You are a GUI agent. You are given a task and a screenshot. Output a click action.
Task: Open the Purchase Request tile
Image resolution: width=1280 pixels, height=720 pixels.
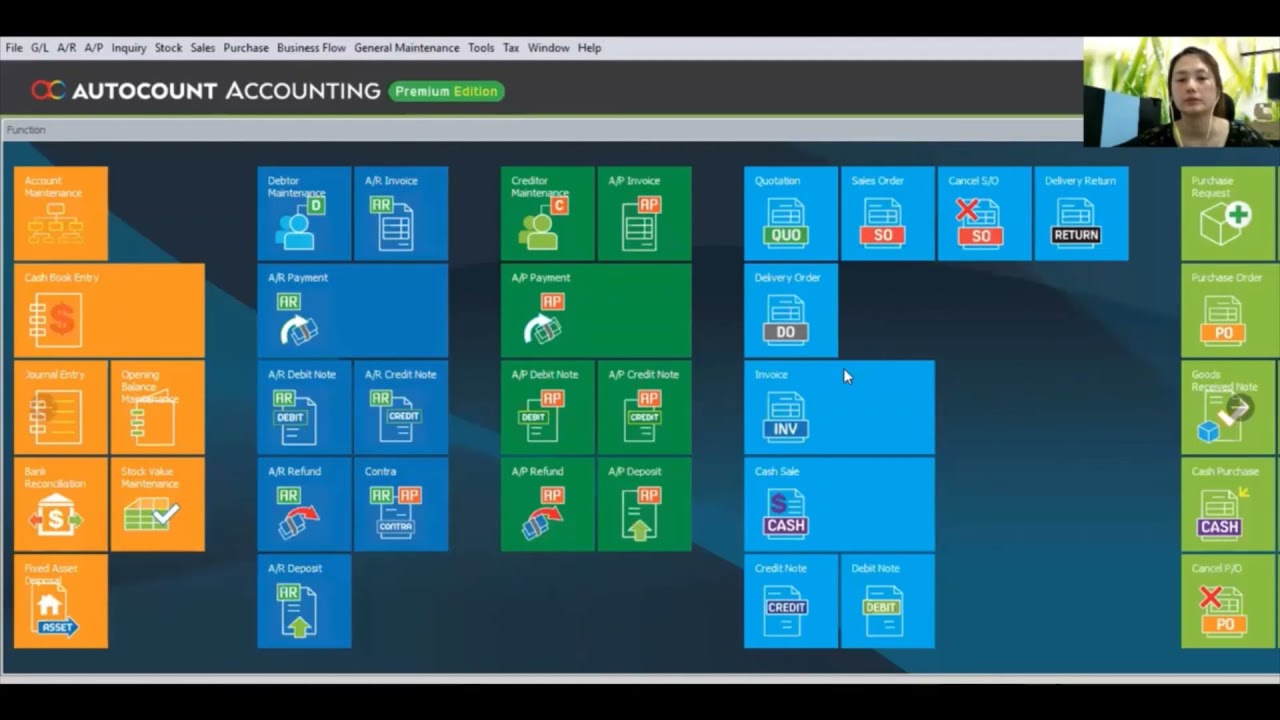[x=1228, y=213]
